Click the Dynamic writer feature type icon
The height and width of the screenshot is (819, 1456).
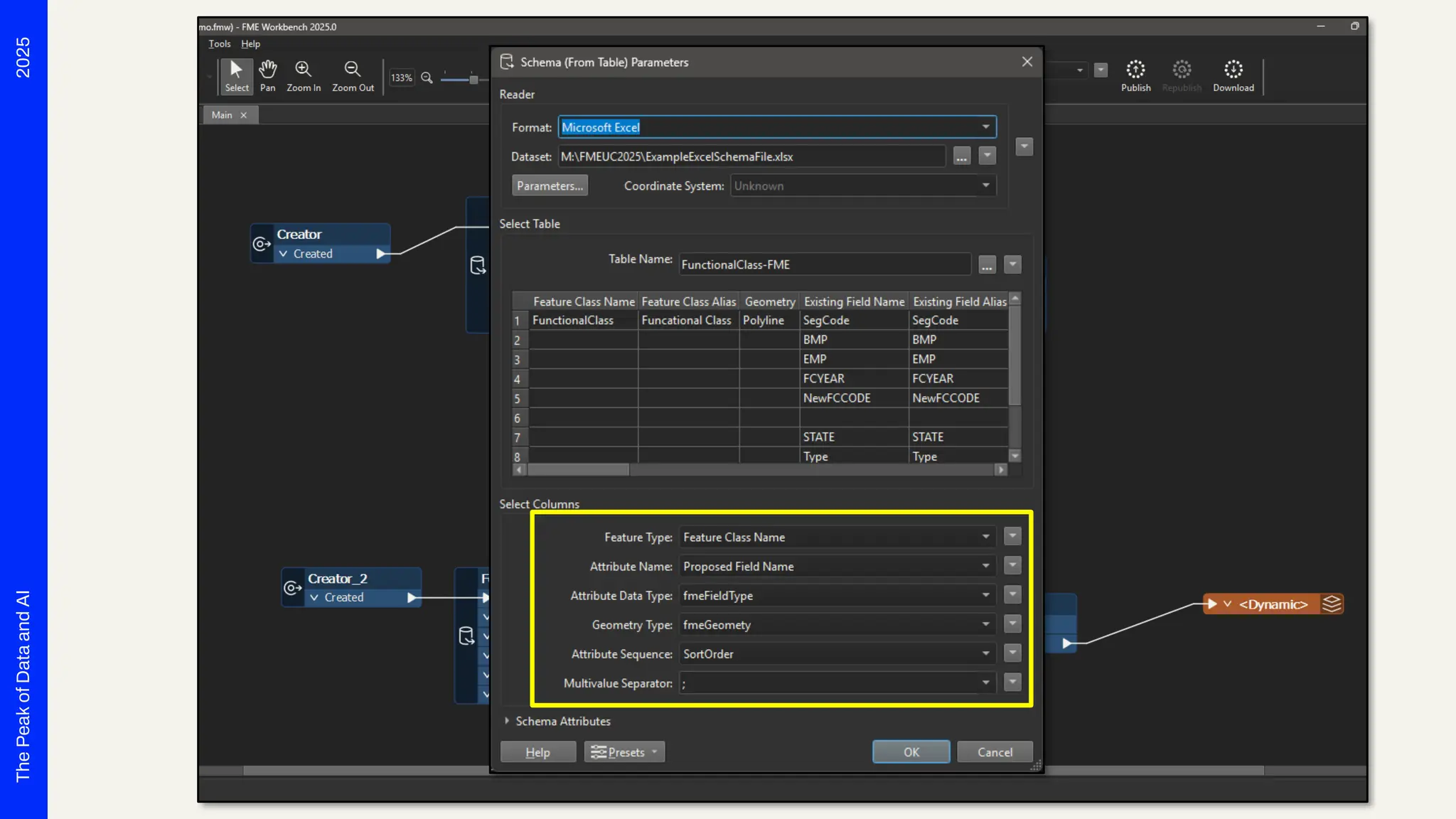click(x=1332, y=604)
